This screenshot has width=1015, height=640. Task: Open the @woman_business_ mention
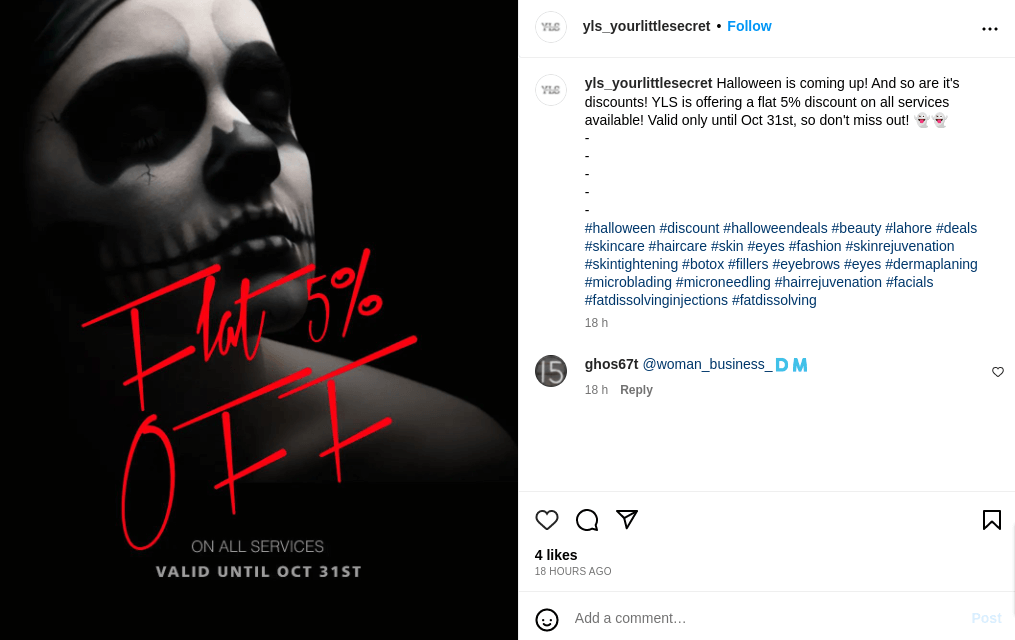tap(707, 364)
